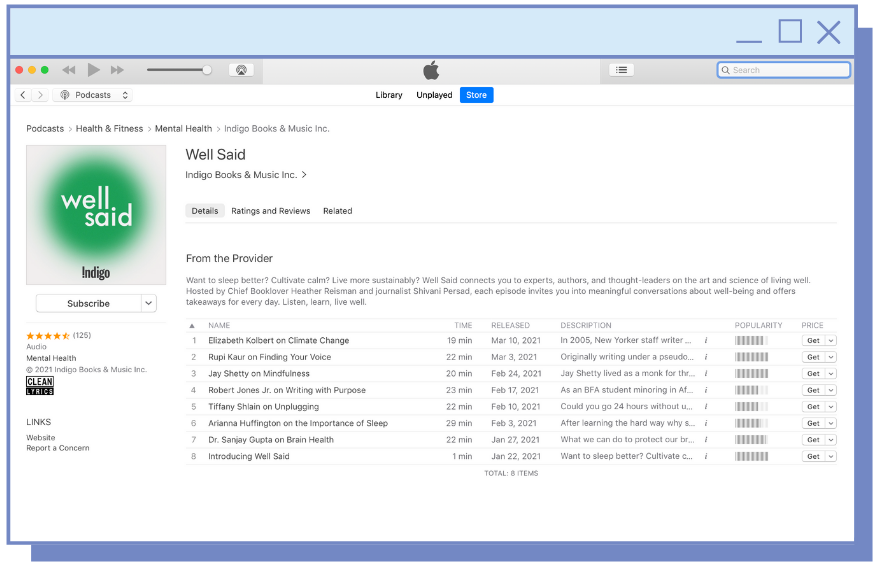Open the AirPlay output icon
The height and width of the screenshot is (573, 880).
click(x=241, y=70)
